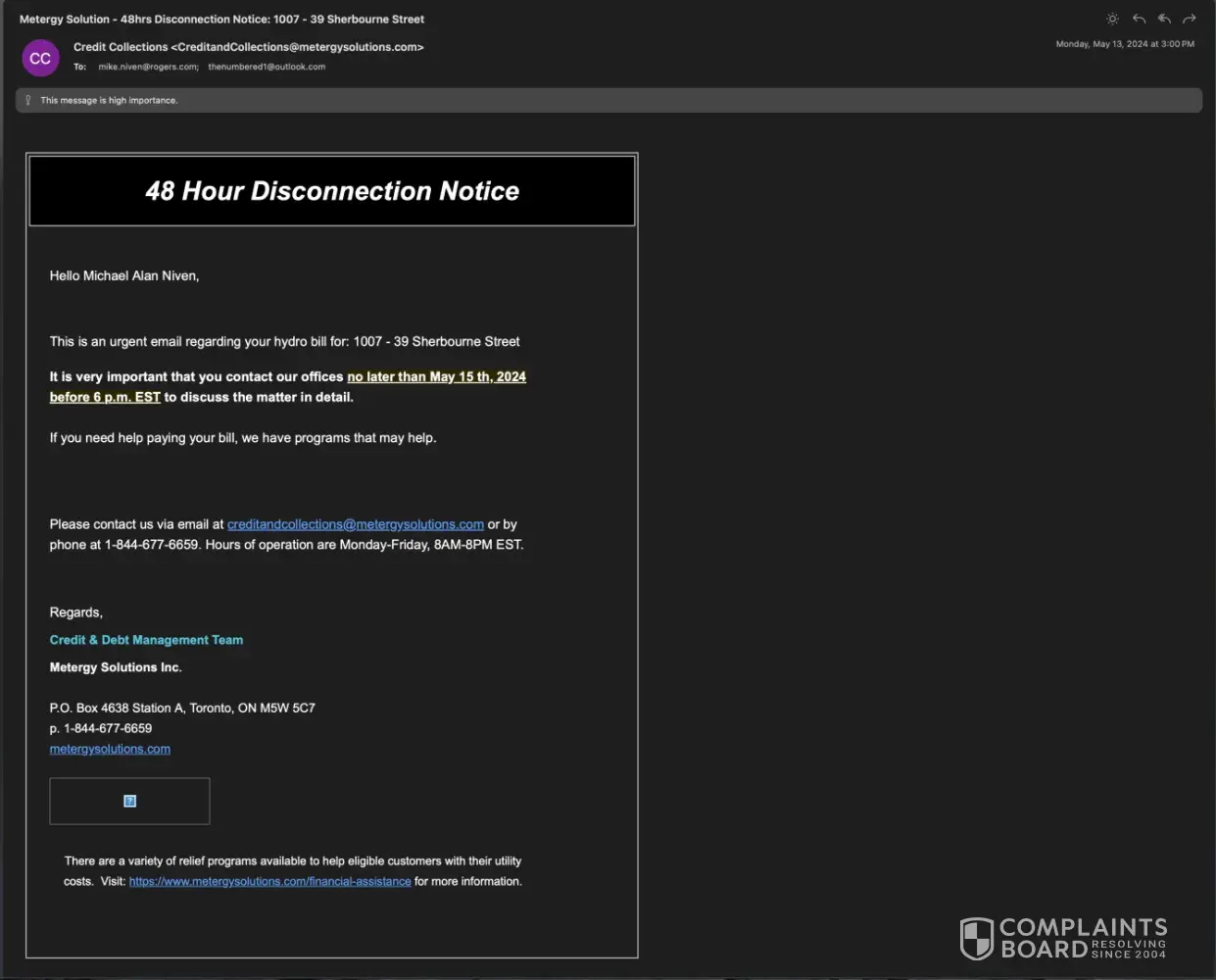Viewport: 1216px width, 980px height.
Task: Click 'This message is high importance' banner
Action: click(608, 100)
